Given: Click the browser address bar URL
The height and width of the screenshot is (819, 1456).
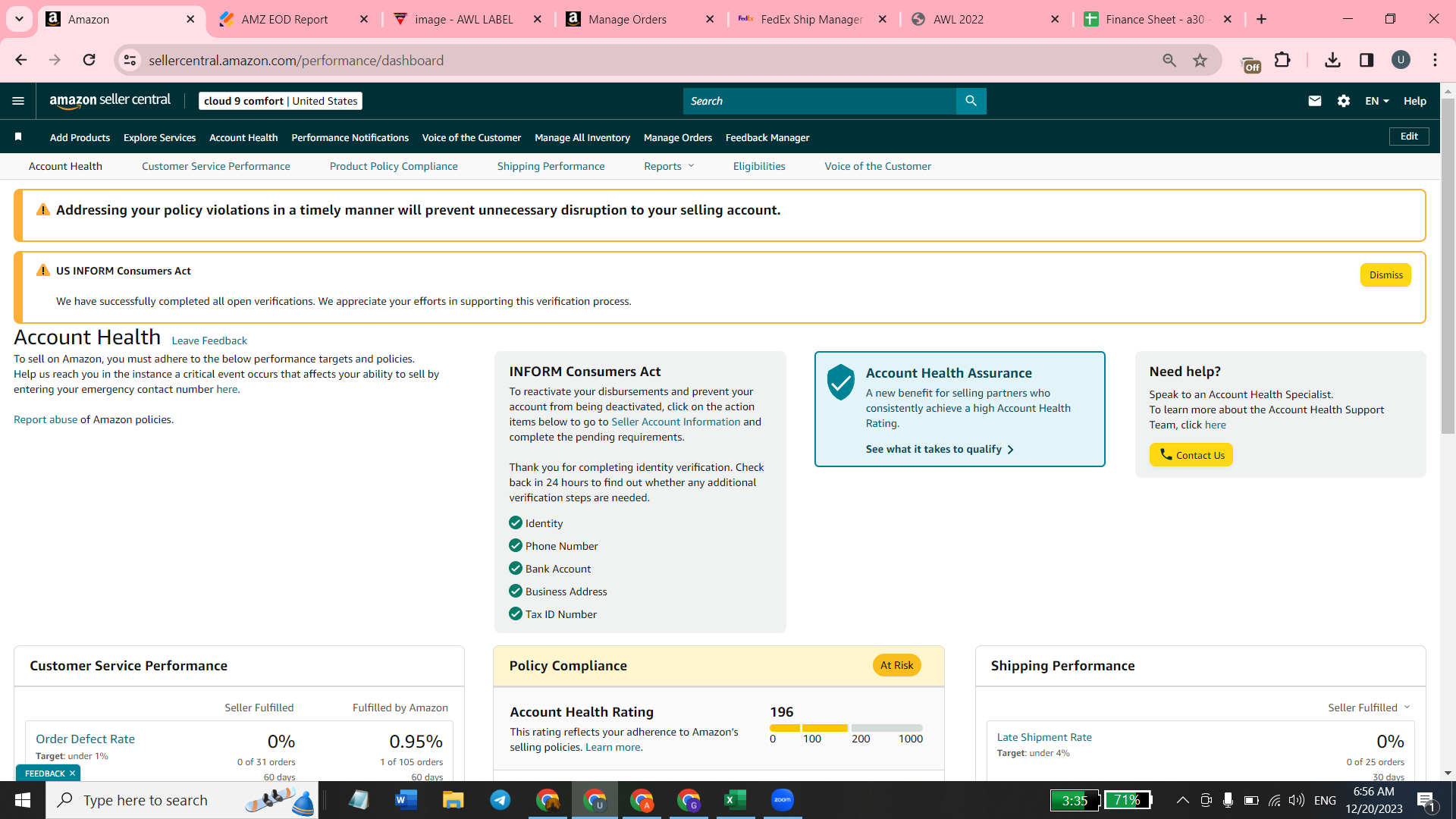Looking at the screenshot, I should pyautogui.click(x=296, y=60).
